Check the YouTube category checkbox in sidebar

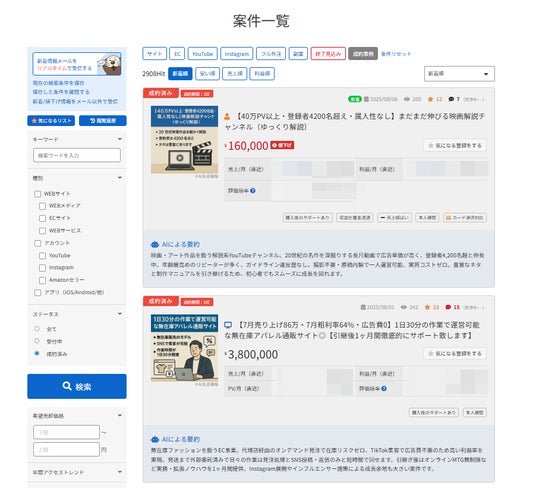(42, 256)
